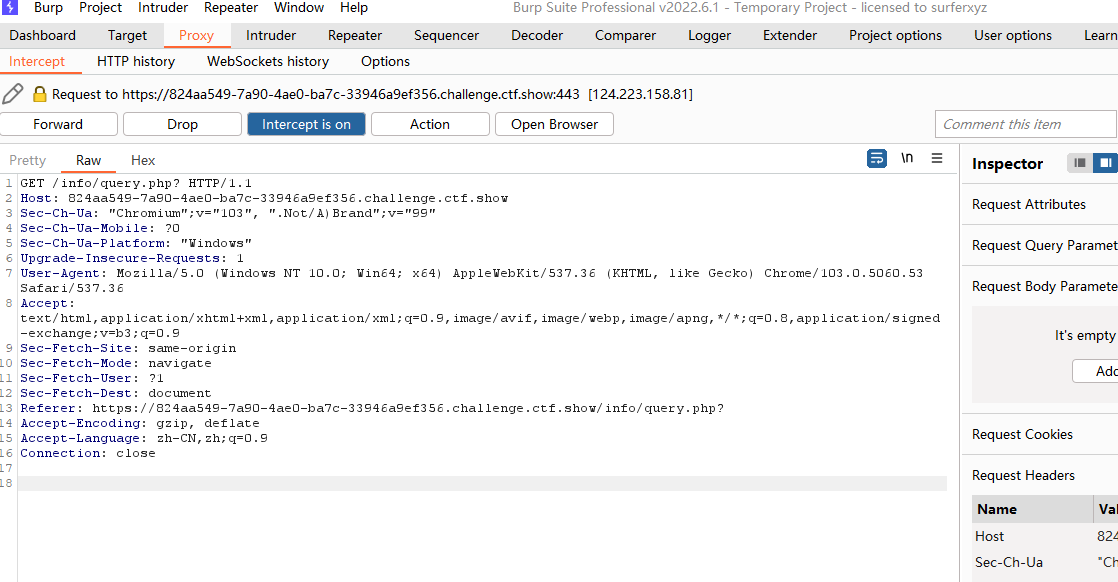Open the Decoder tab
This screenshot has width=1118, height=582.
pyautogui.click(x=537, y=36)
